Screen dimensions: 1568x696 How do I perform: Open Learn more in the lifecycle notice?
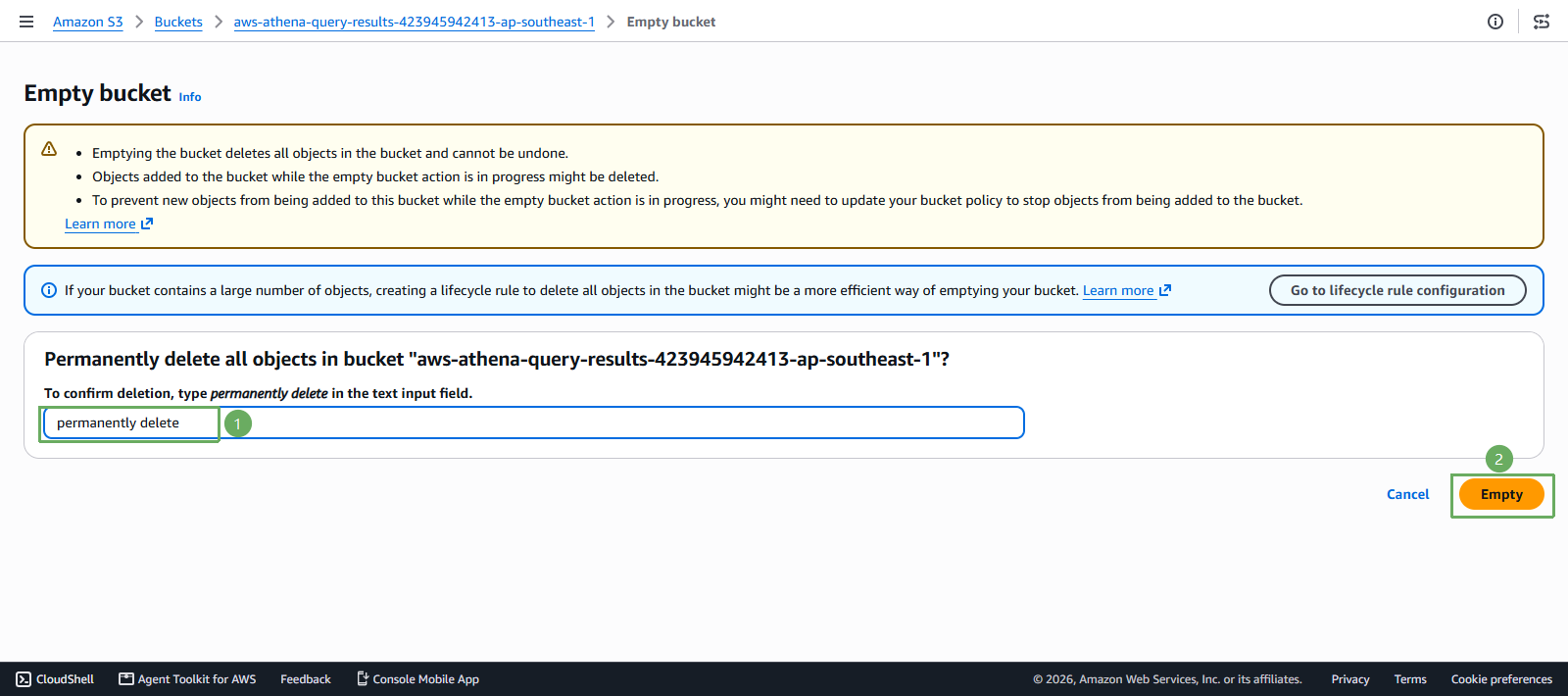[x=1118, y=290]
